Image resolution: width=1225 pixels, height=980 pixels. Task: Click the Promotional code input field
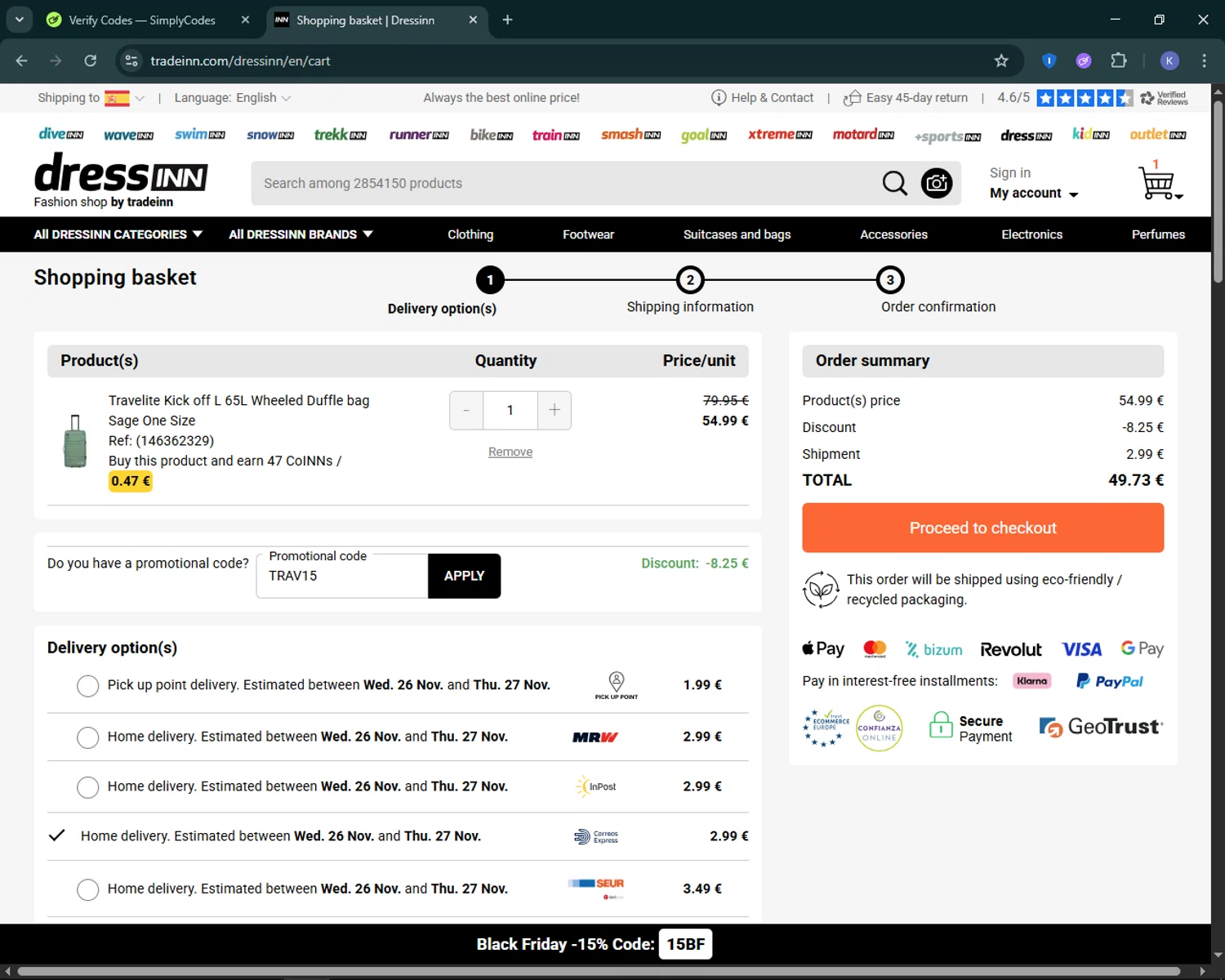[342, 576]
